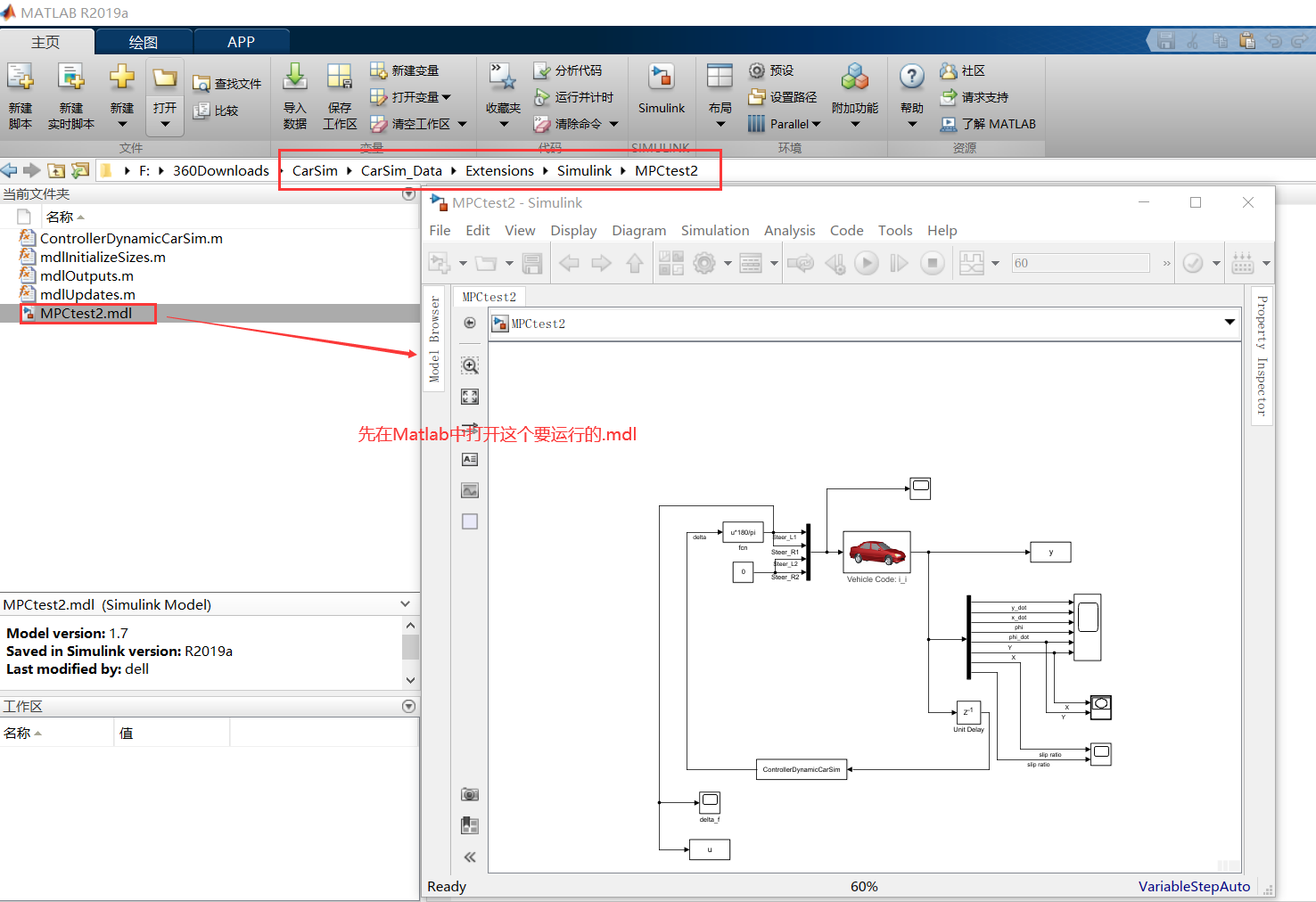Expand the 新建 dropdown arrow
1316x902 pixels.
(x=121, y=122)
